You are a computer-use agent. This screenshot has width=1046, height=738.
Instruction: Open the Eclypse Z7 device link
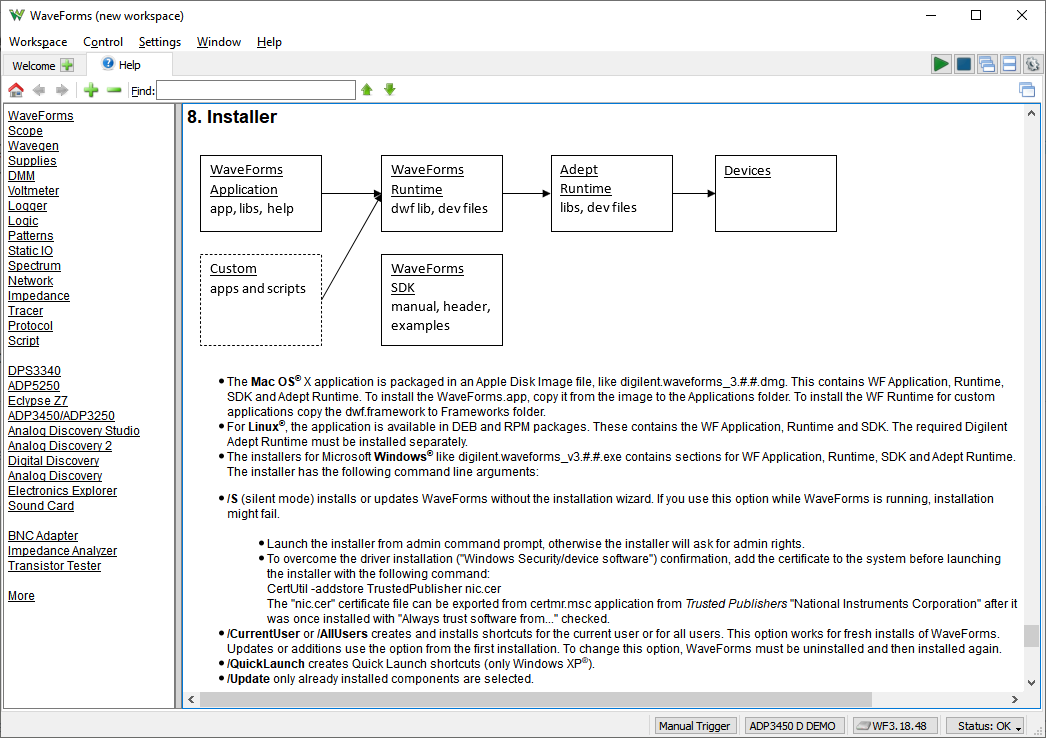point(37,401)
